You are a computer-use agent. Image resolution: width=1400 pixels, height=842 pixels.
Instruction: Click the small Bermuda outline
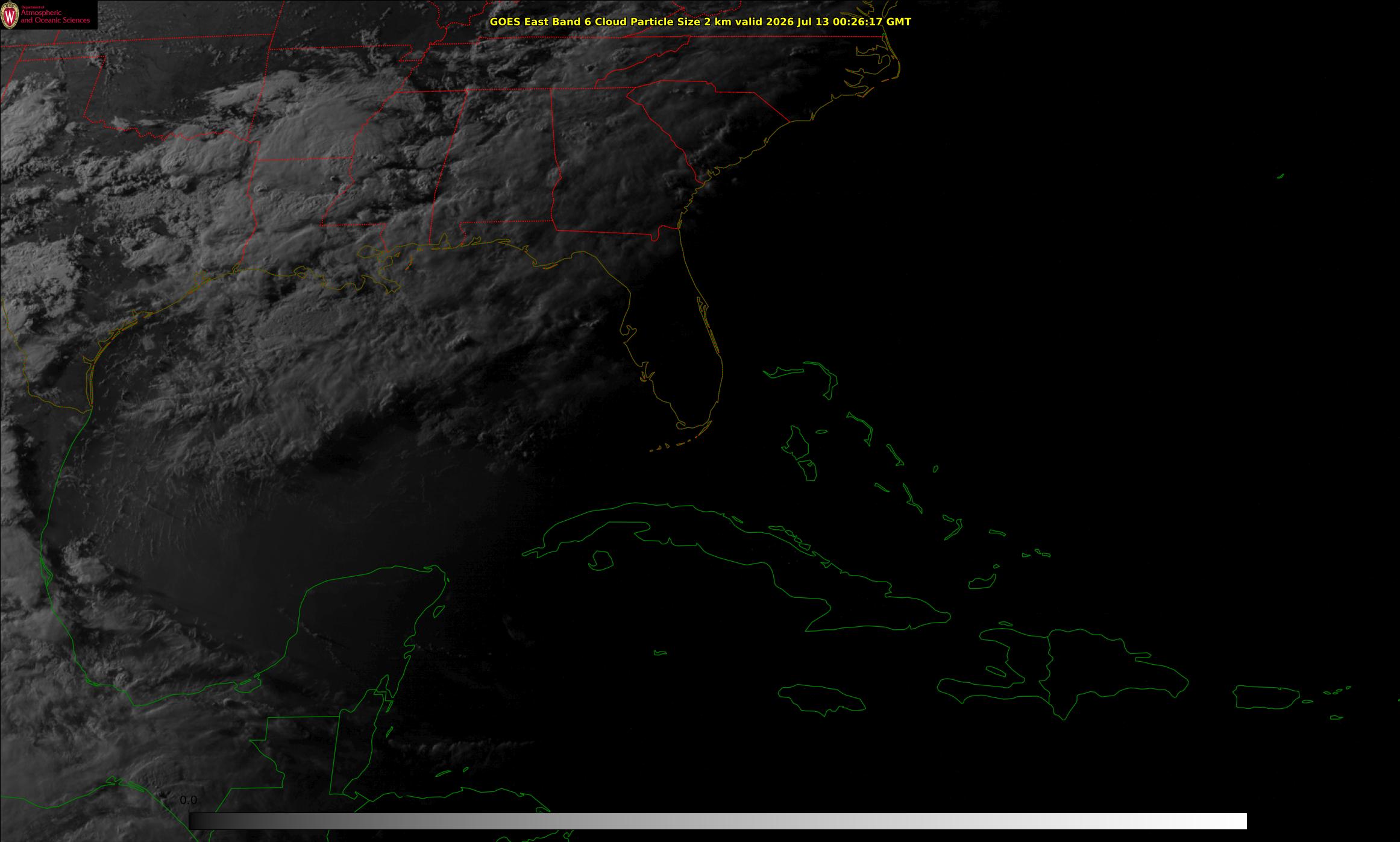click(1281, 176)
